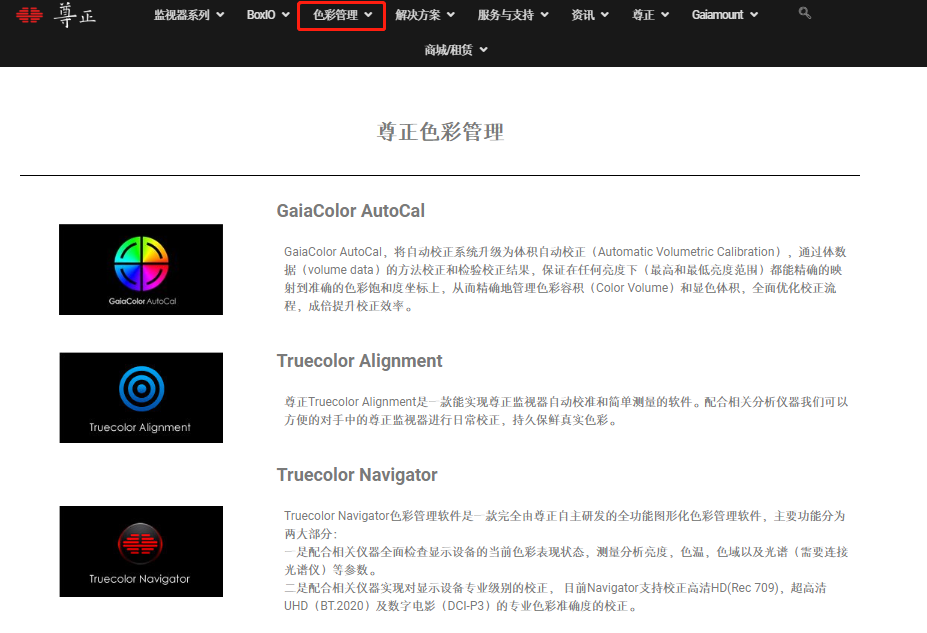
Task: Click the Truecolor Navigator description text
Action: tap(565, 561)
